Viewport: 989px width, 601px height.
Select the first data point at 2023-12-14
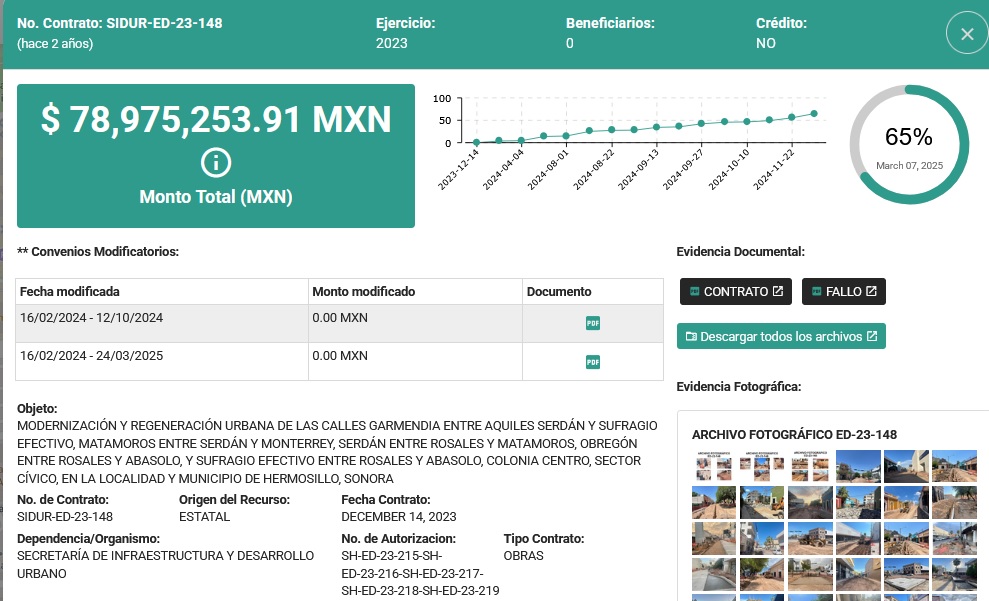(476, 143)
